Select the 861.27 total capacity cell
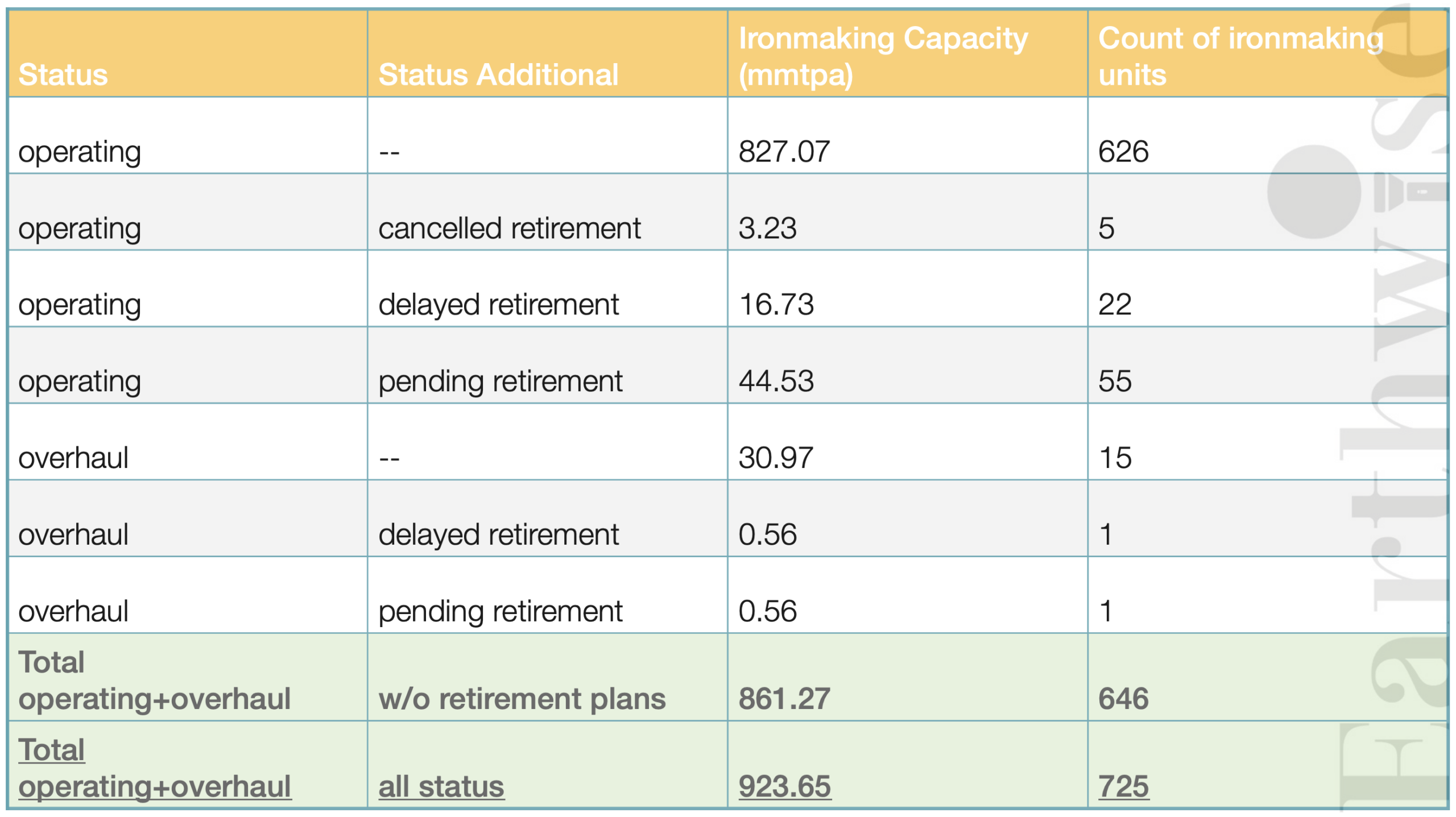The width and height of the screenshot is (1456, 817). point(908,677)
